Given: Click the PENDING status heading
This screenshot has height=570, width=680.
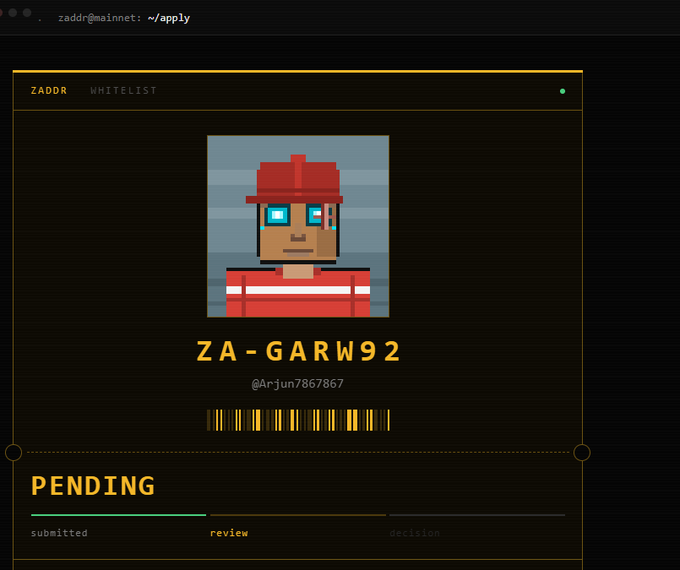Looking at the screenshot, I should [x=93, y=485].
